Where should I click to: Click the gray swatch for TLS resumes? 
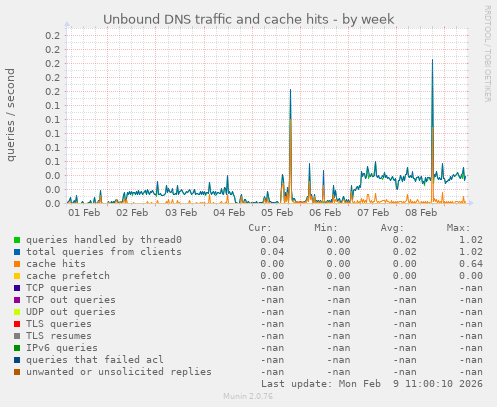click(17, 336)
